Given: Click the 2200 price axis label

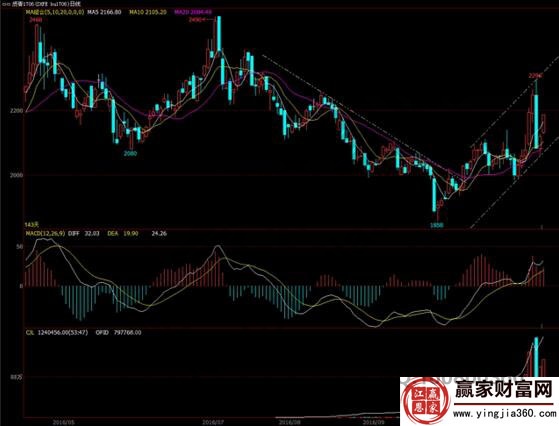Looking at the screenshot, I should pos(17,111).
